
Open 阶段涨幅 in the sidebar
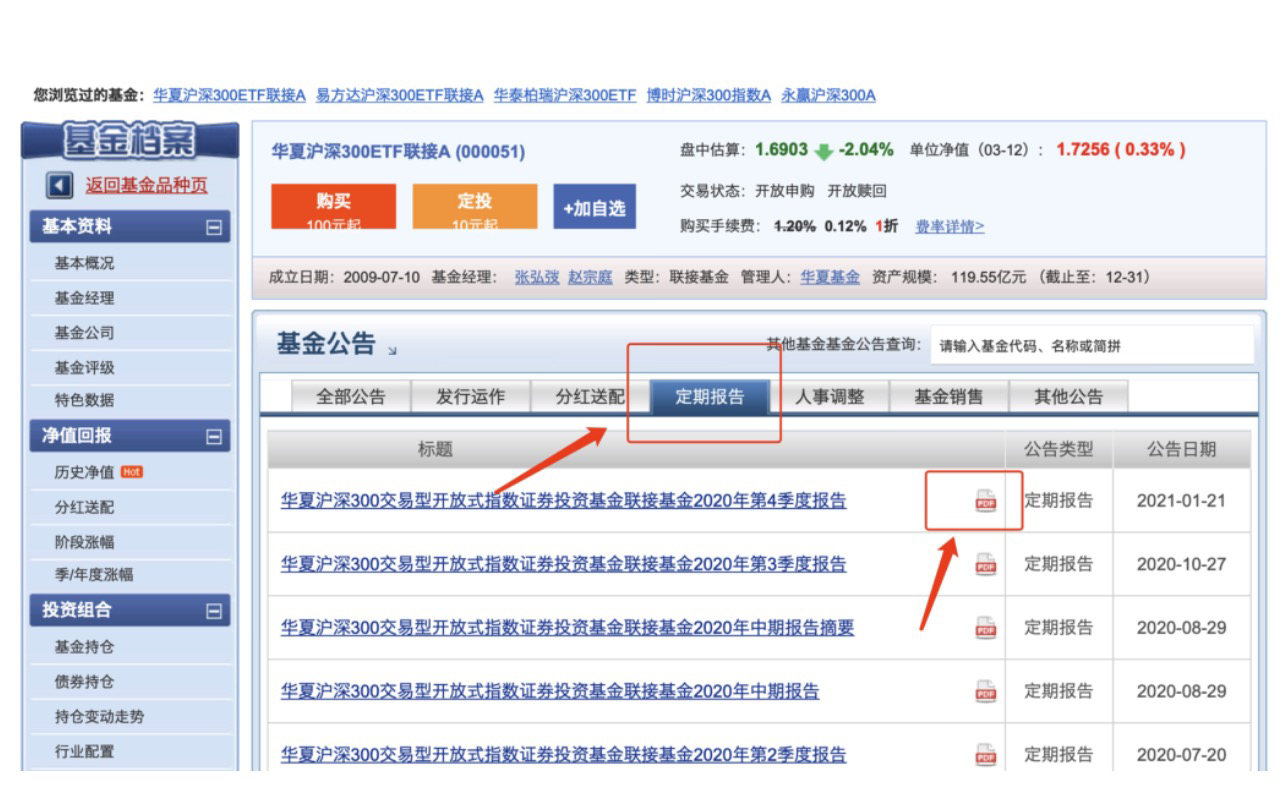click(x=84, y=541)
